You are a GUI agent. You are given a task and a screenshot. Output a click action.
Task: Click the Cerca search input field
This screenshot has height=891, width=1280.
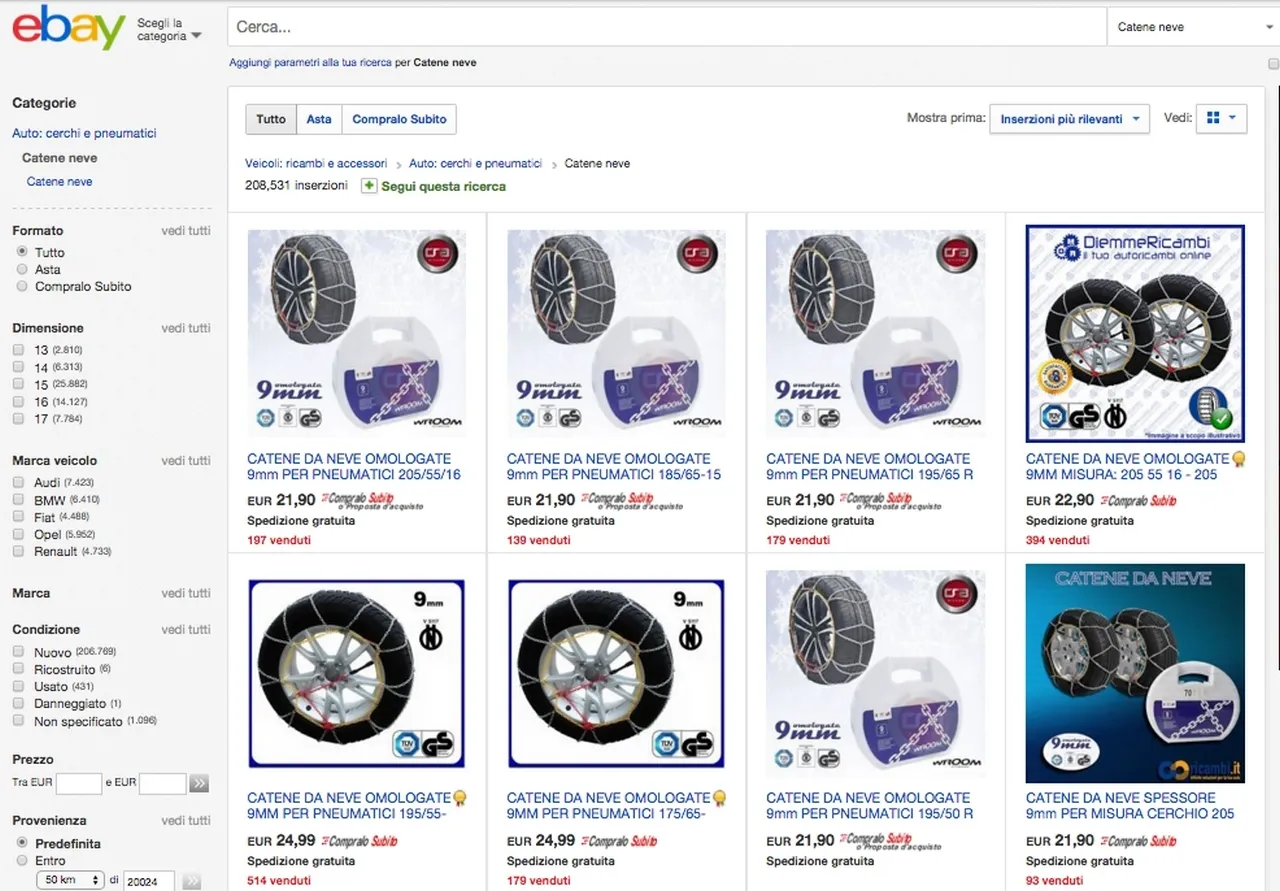click(x=666, y=27)
